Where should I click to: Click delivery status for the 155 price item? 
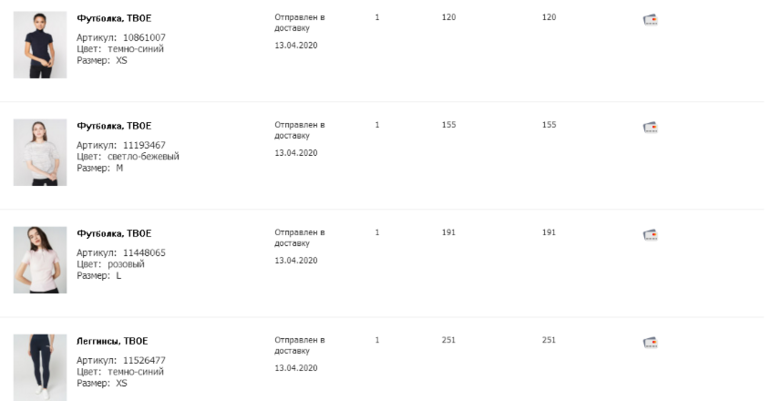point(299,130)
